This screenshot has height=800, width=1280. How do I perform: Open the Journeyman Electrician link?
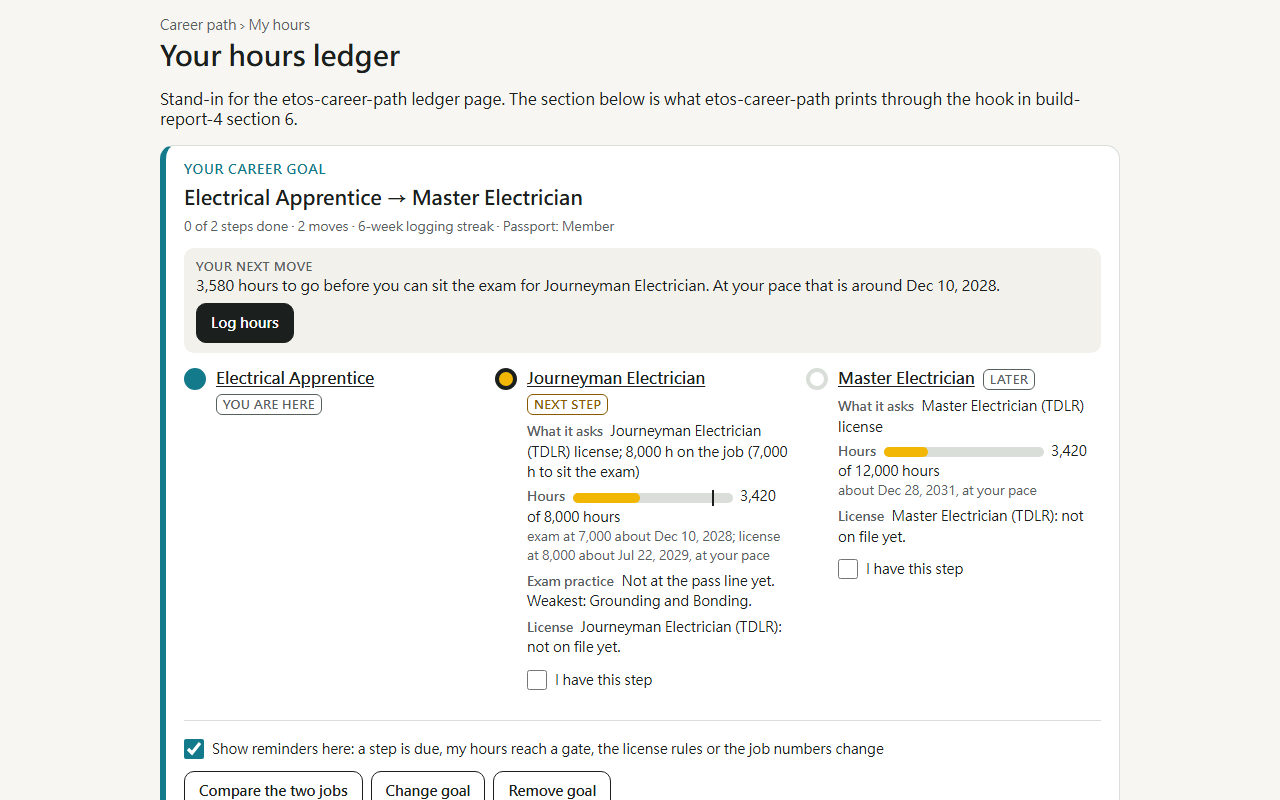[x=616, y=378]
